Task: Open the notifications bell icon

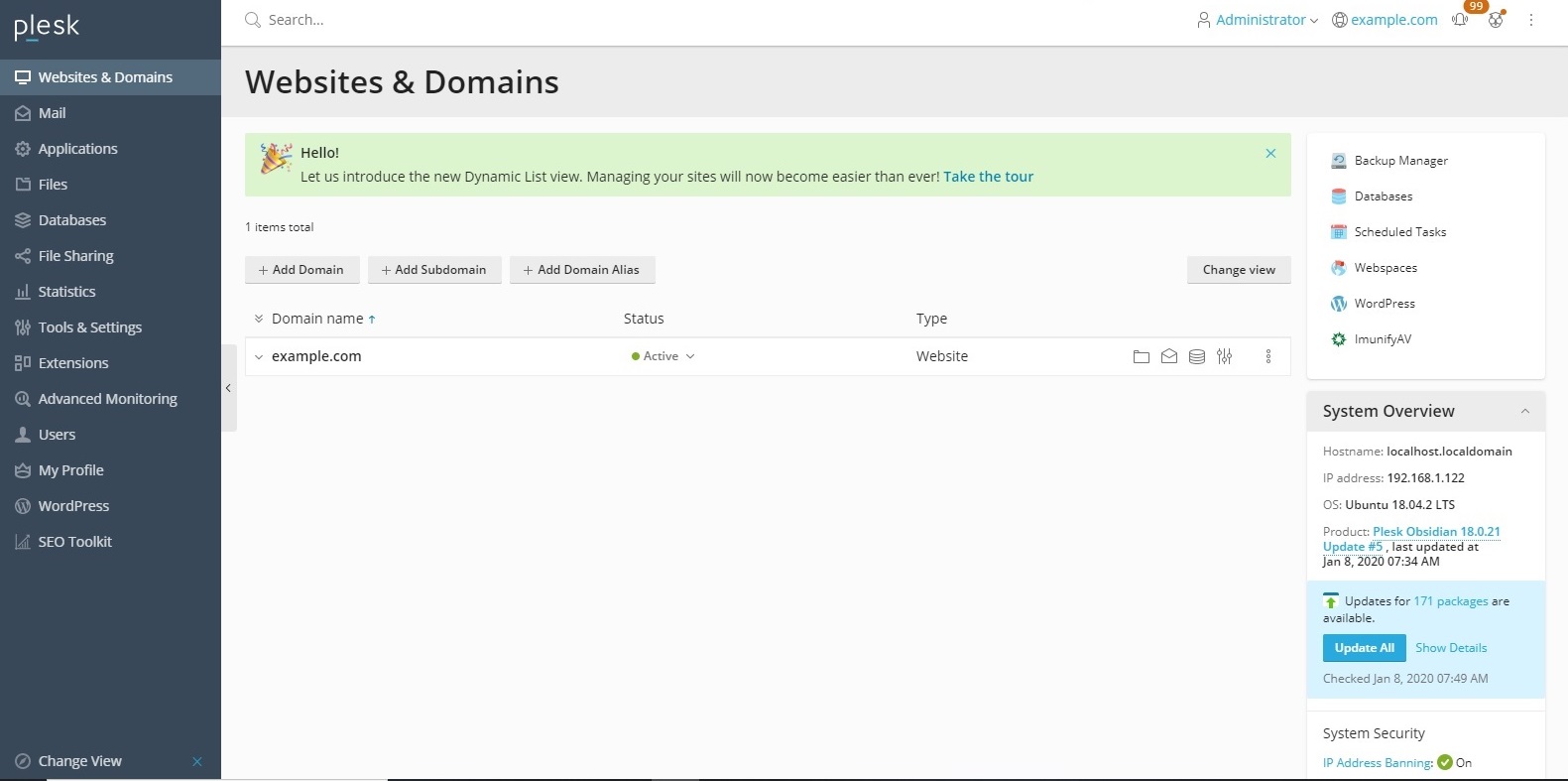Action: click(1460, 20)
